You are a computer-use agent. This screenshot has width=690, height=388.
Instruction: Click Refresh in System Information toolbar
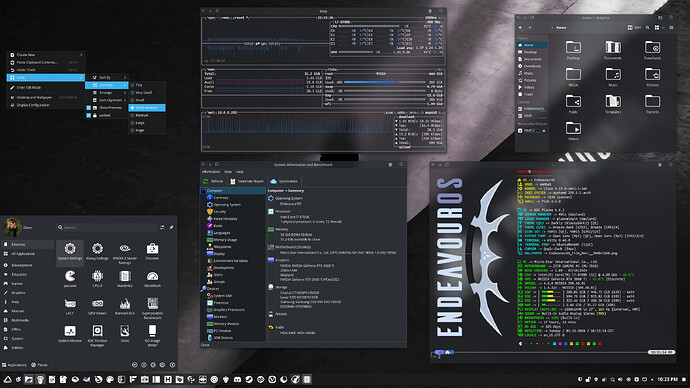tap(213, 181)
